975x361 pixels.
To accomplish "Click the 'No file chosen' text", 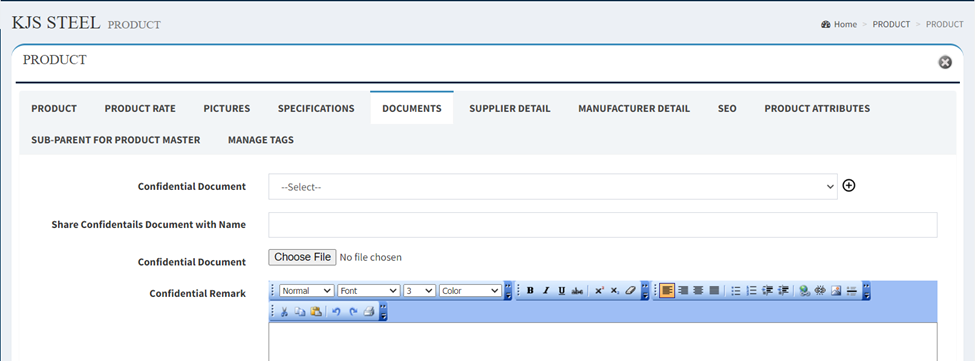I will 371,257.
